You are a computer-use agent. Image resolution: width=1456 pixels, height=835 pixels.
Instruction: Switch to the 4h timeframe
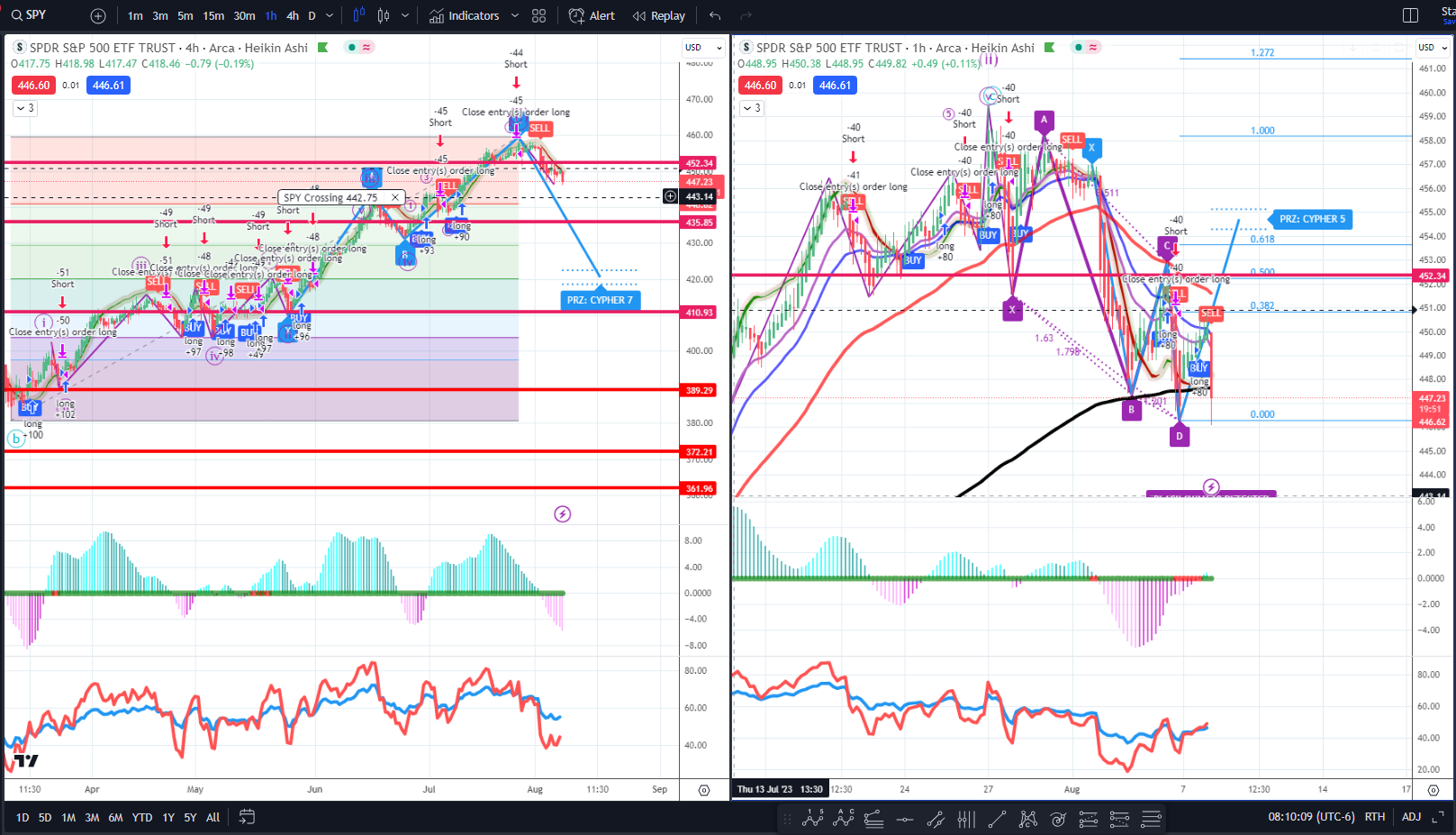tap(293, 16)
